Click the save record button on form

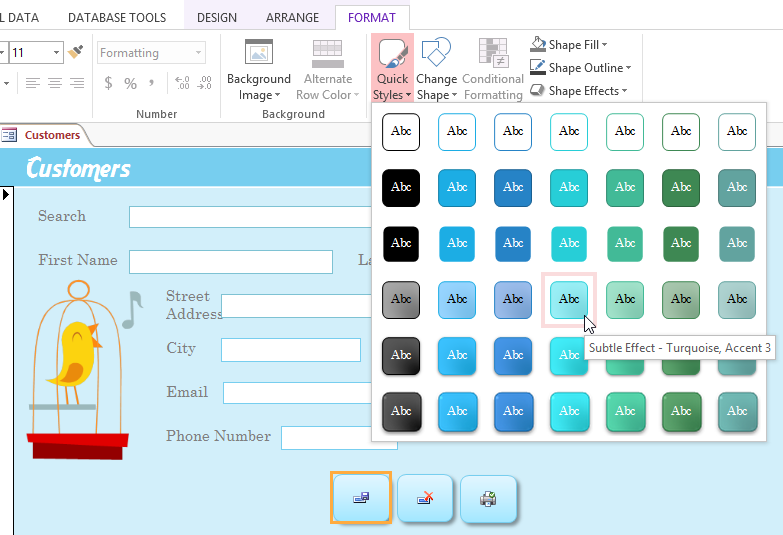coord(361,498)
